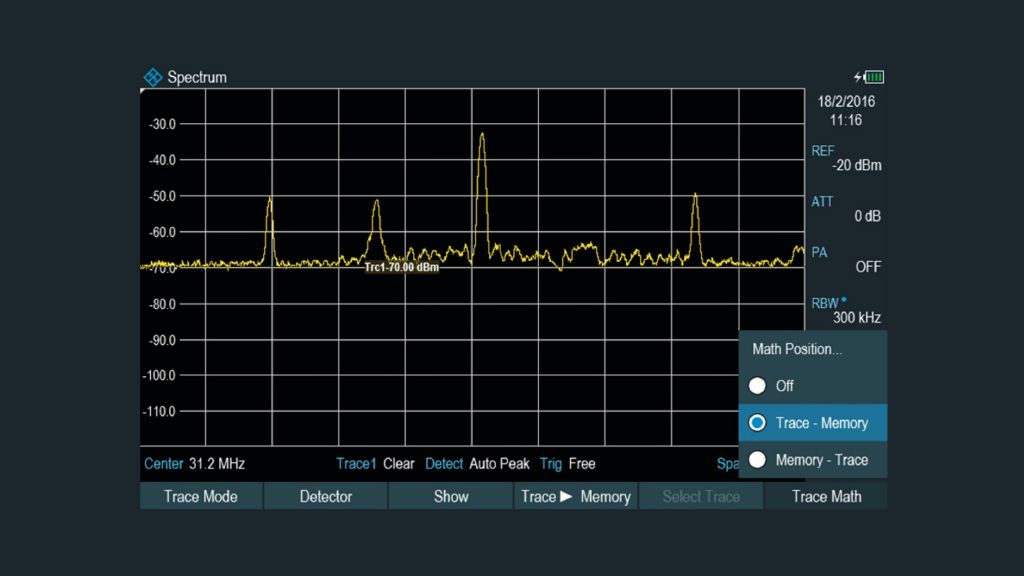Click the battery charging status icon
The image size is (1024, 576).
868,77
